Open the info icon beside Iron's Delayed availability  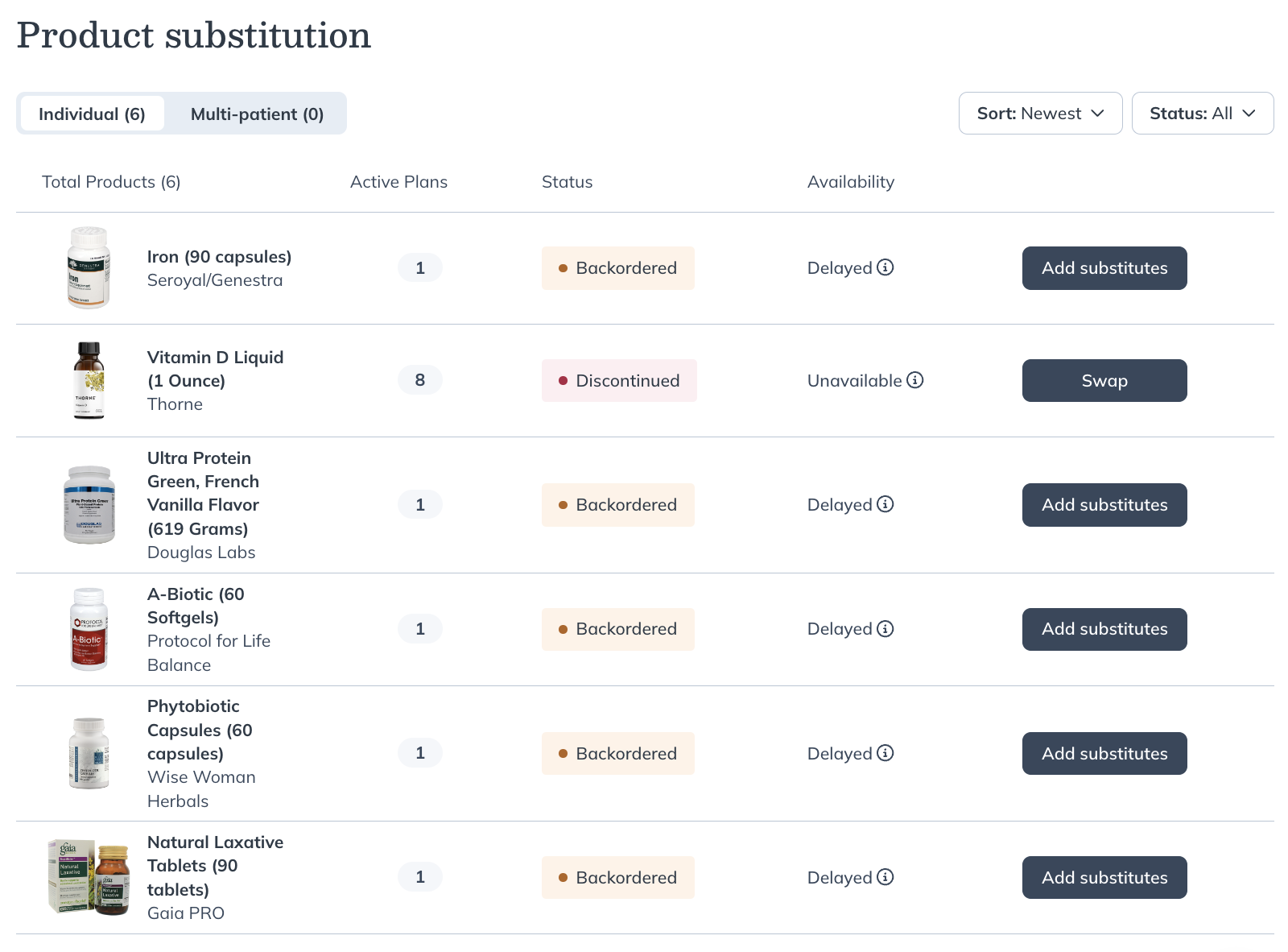[886, 267]
